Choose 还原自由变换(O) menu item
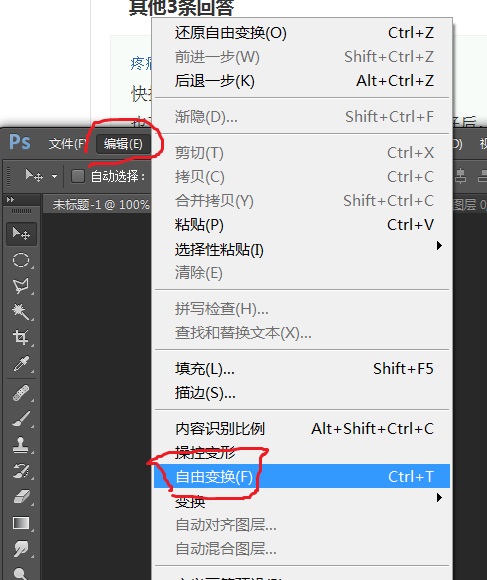The height and width of the screenshot is (580, 487). pyautogui.click(x=302, y=33)
